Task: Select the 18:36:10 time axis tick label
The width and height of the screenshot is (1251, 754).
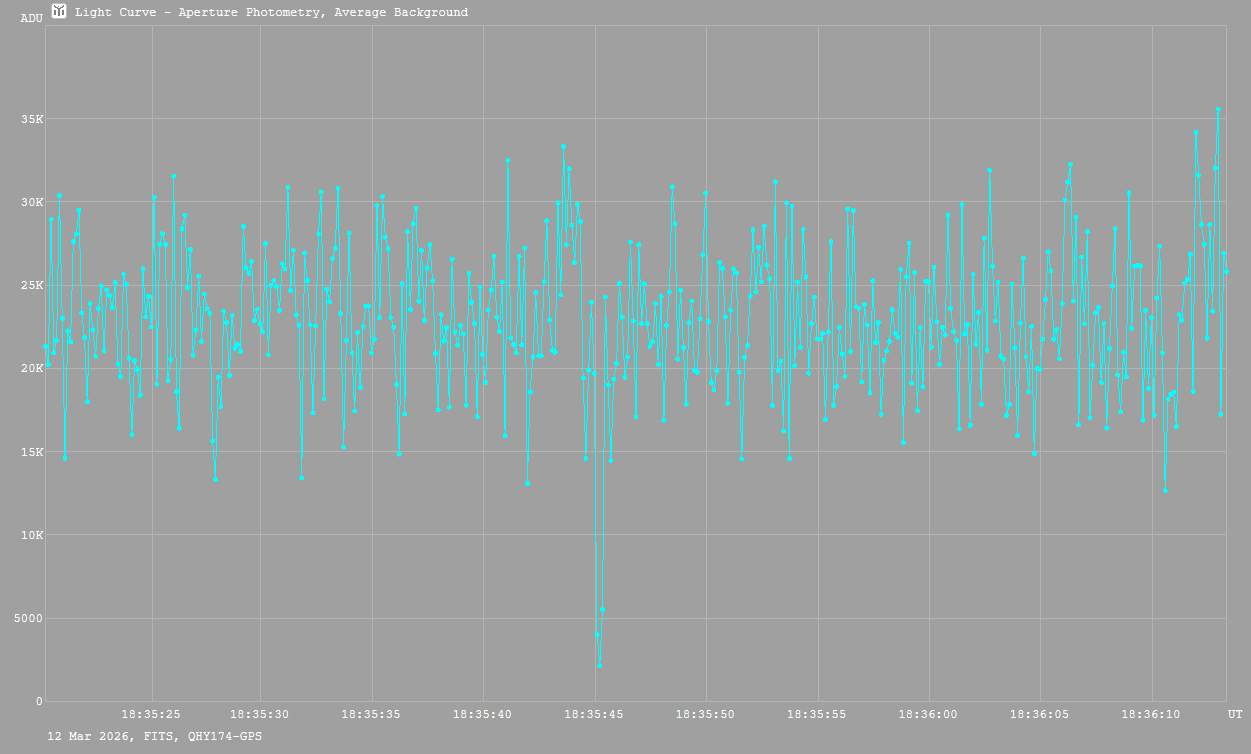Action: coord(1151,714)
